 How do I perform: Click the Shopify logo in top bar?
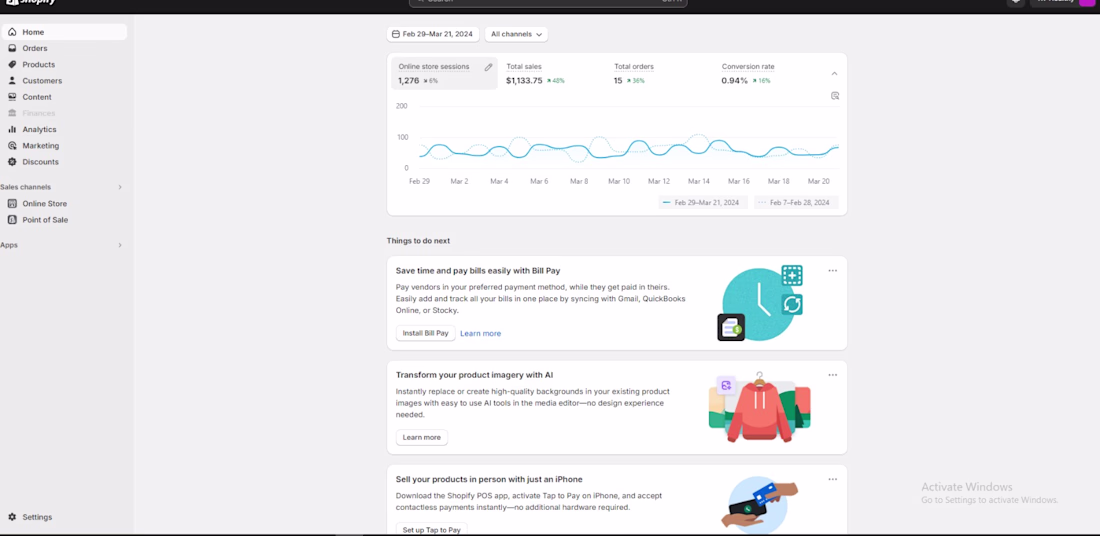tap(32, 3)
